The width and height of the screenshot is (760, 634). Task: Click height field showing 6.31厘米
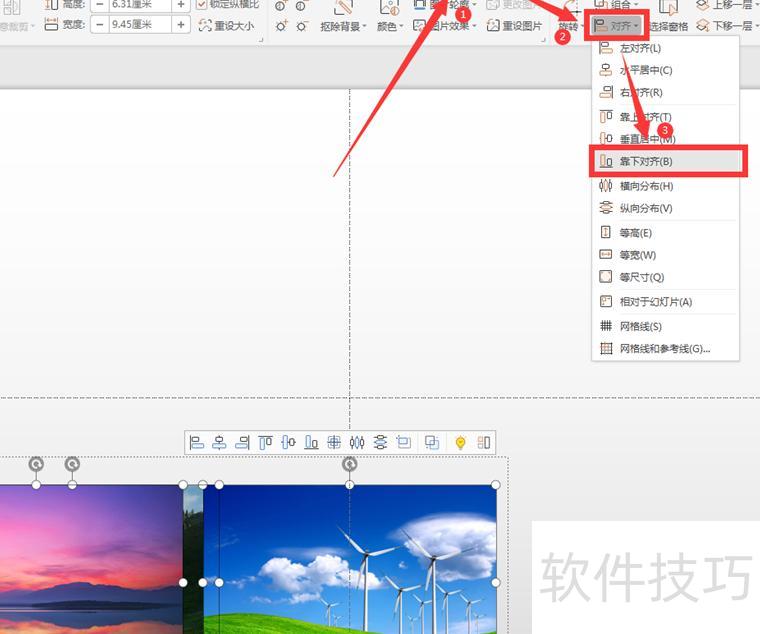tap(140, 5)
